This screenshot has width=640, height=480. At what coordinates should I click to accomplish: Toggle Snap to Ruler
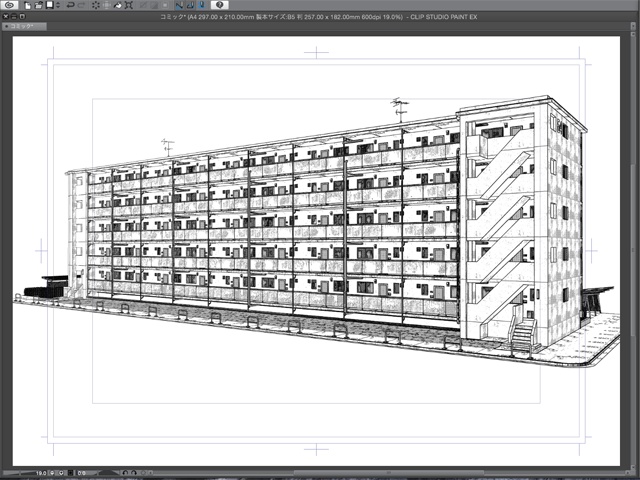(179, 5)
